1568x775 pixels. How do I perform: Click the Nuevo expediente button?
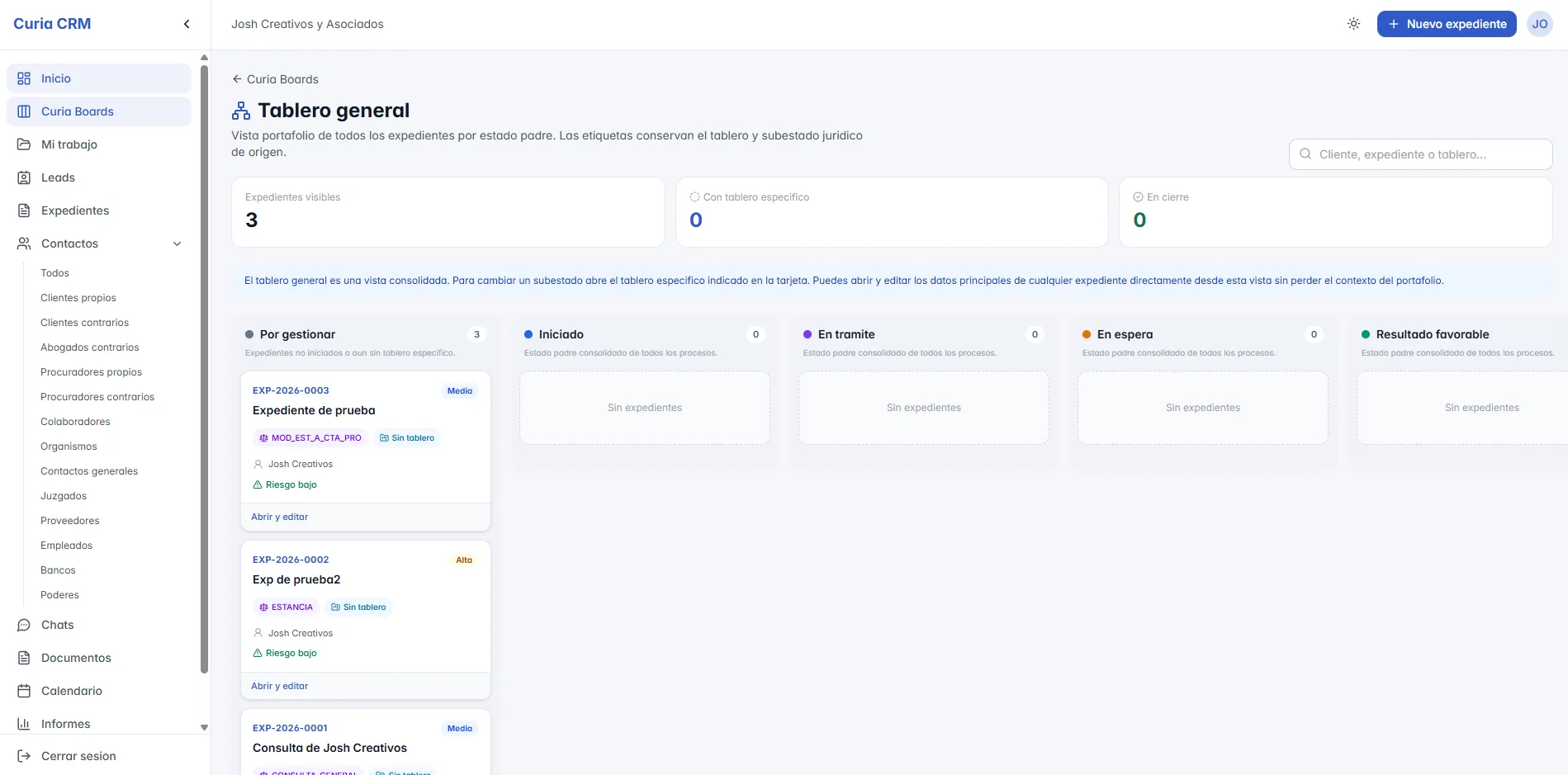coord(1447,24)
